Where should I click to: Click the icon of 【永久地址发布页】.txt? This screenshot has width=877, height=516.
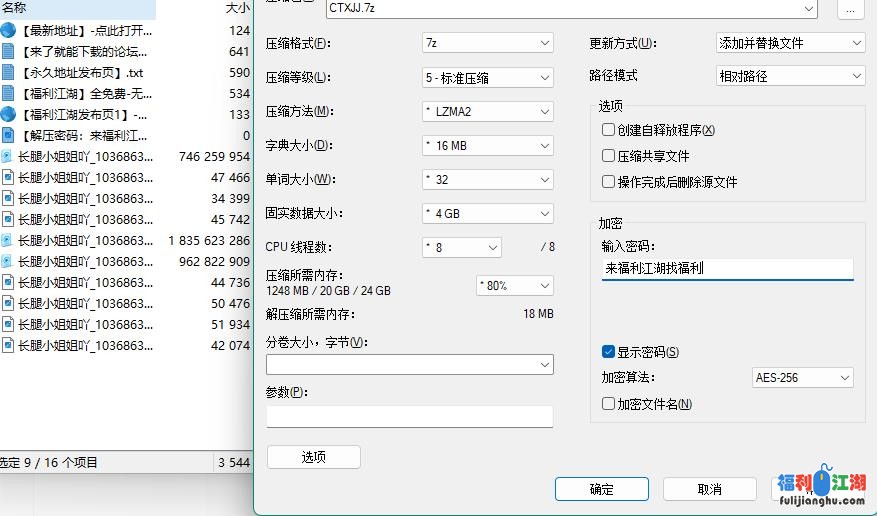point(8,73)
